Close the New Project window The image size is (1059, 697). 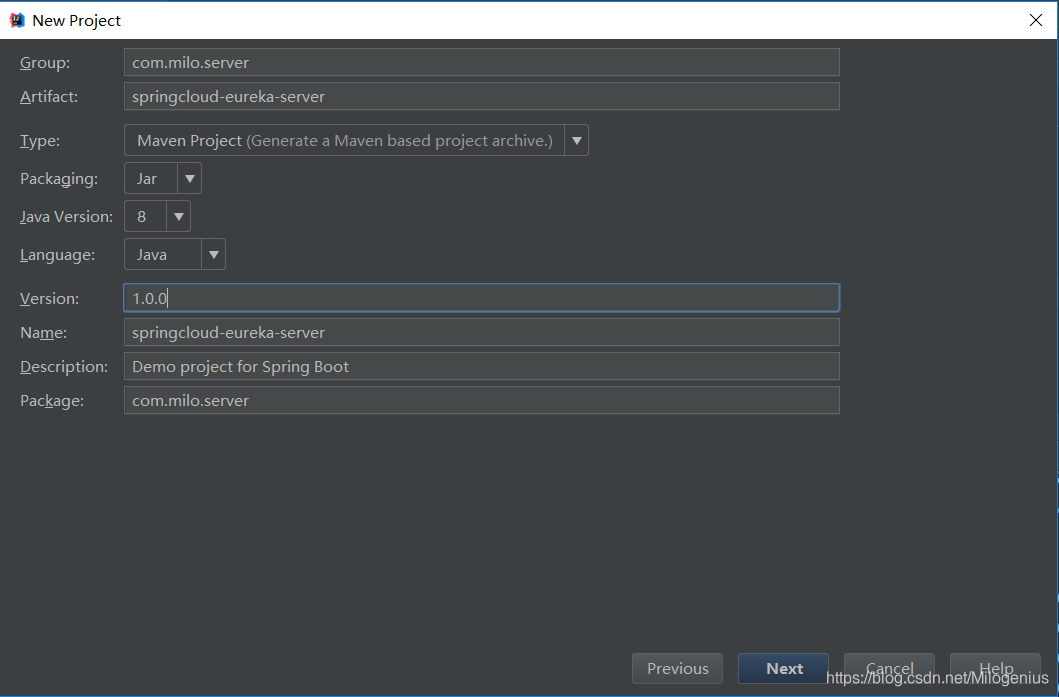1036,20
